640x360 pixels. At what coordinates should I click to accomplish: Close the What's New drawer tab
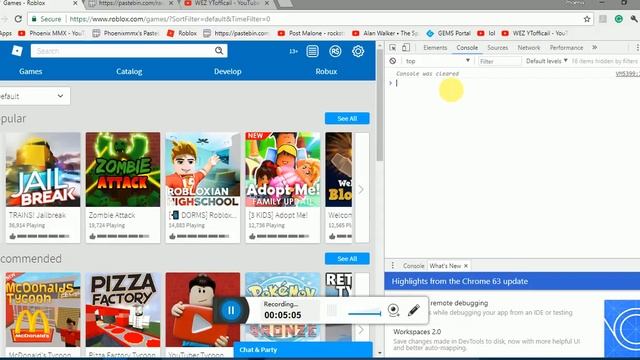[x=466, y=266]
